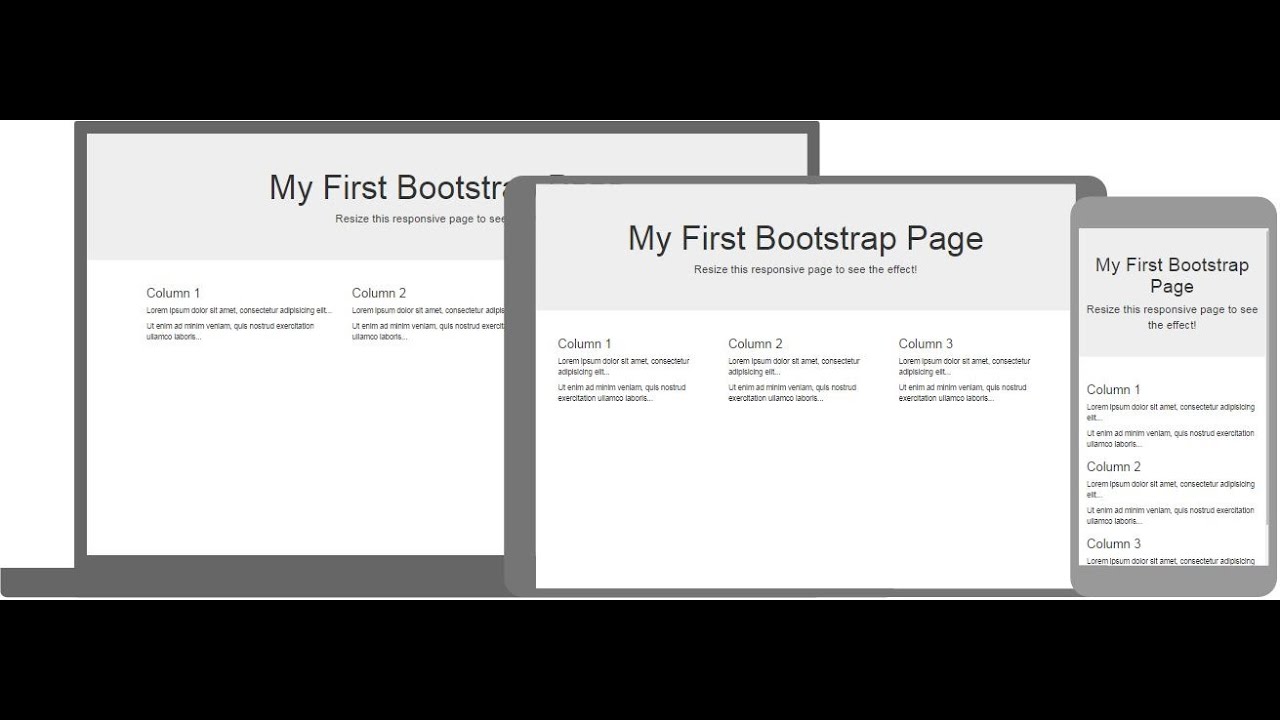Screen dimensions: 1280x720
Task: Click the 'Ut enim' paragraph under phone Column 1
Action: (1171, 439)
